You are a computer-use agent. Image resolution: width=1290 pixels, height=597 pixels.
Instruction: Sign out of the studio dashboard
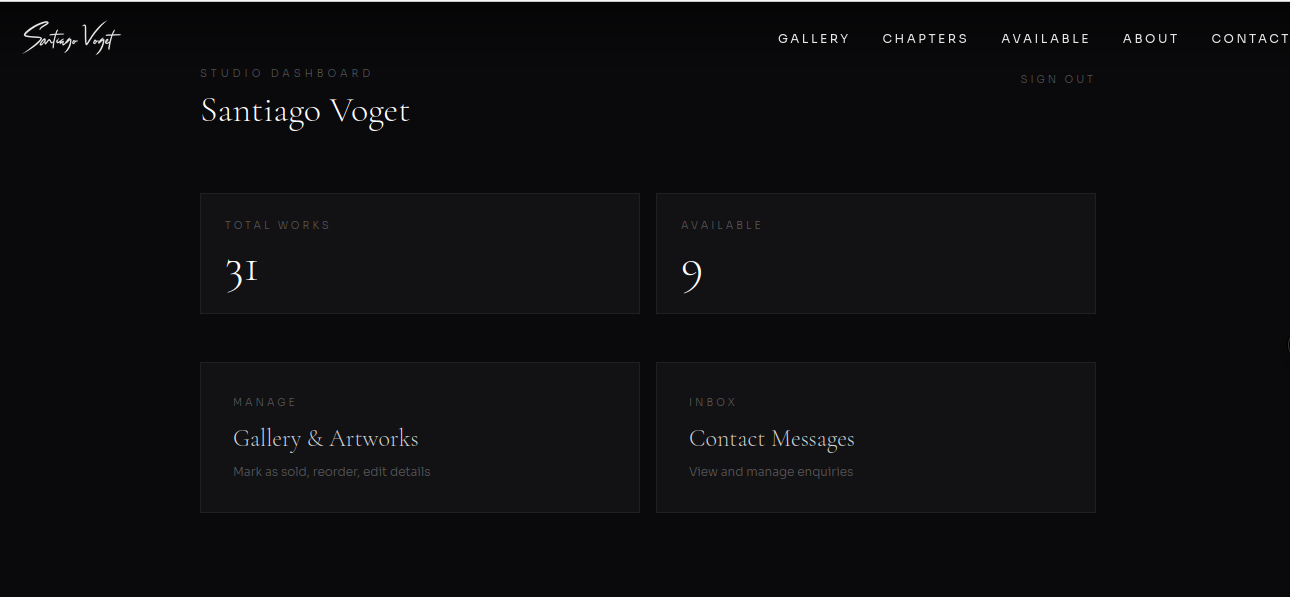pos(1057,78)
